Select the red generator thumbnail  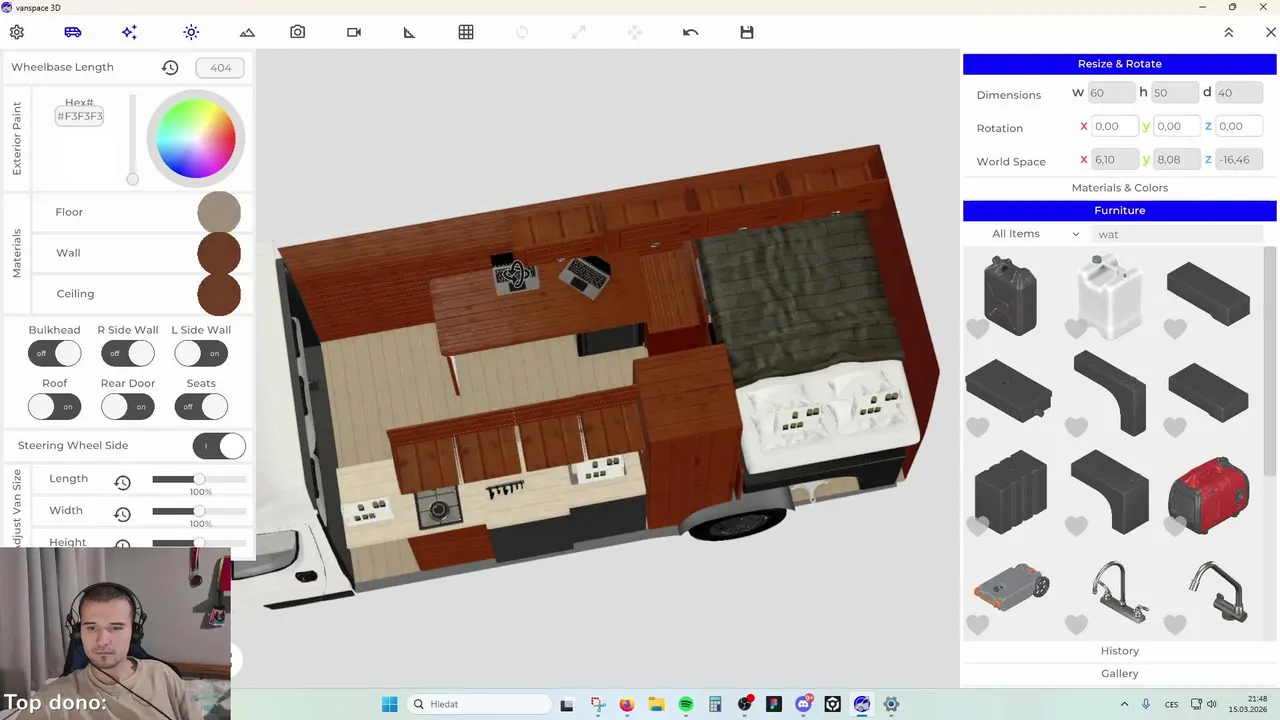point(1208,495)
